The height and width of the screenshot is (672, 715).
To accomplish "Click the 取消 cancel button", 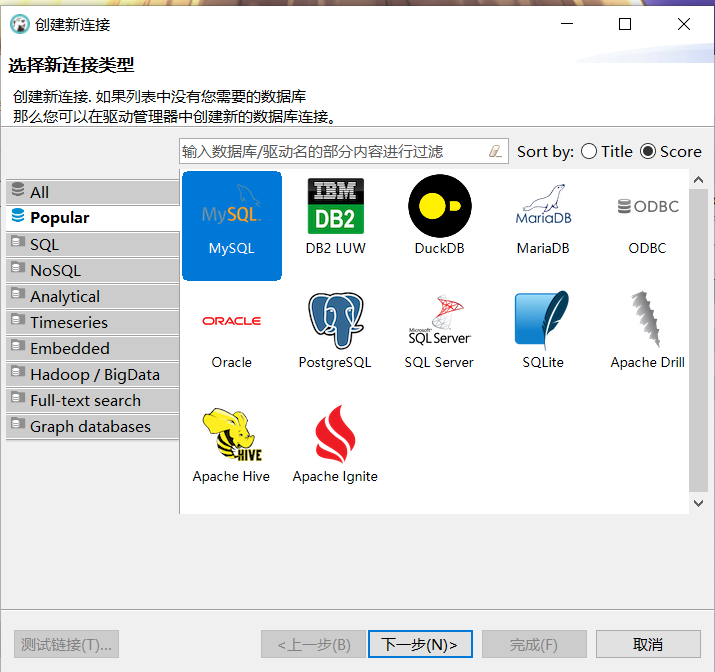I will pyautogui.click(x=648, y=644).
